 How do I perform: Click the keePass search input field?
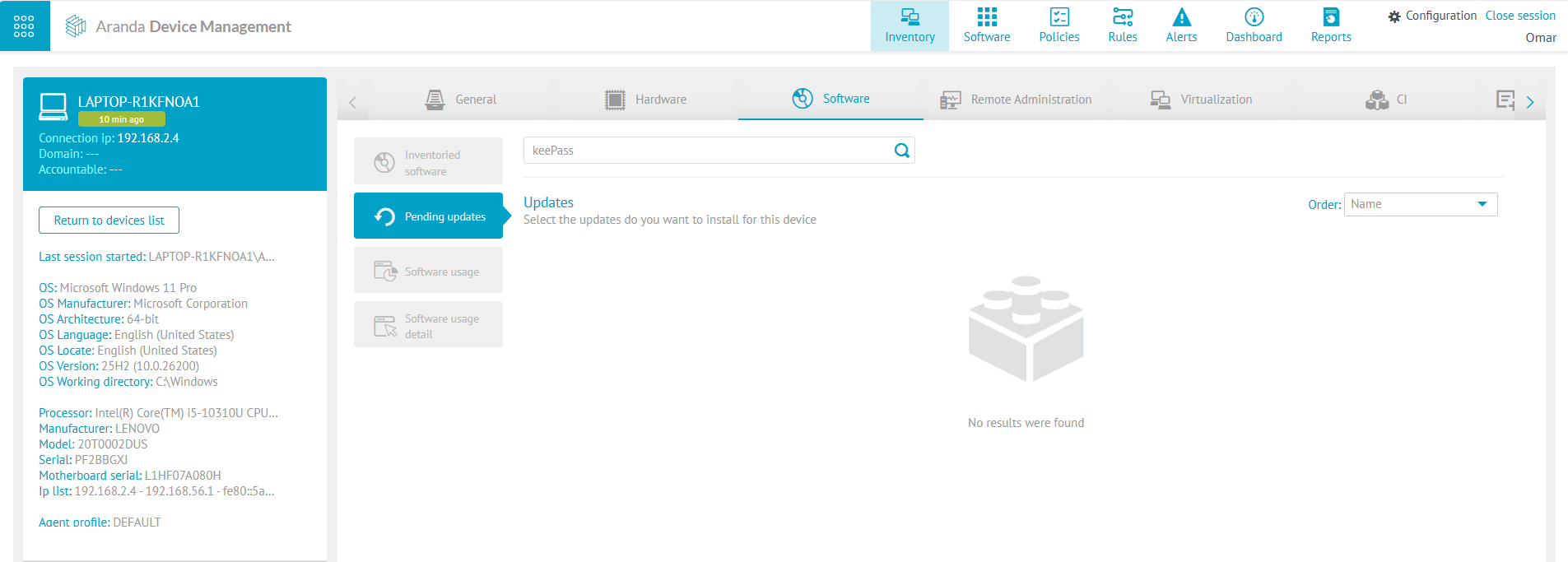(708, 151)
